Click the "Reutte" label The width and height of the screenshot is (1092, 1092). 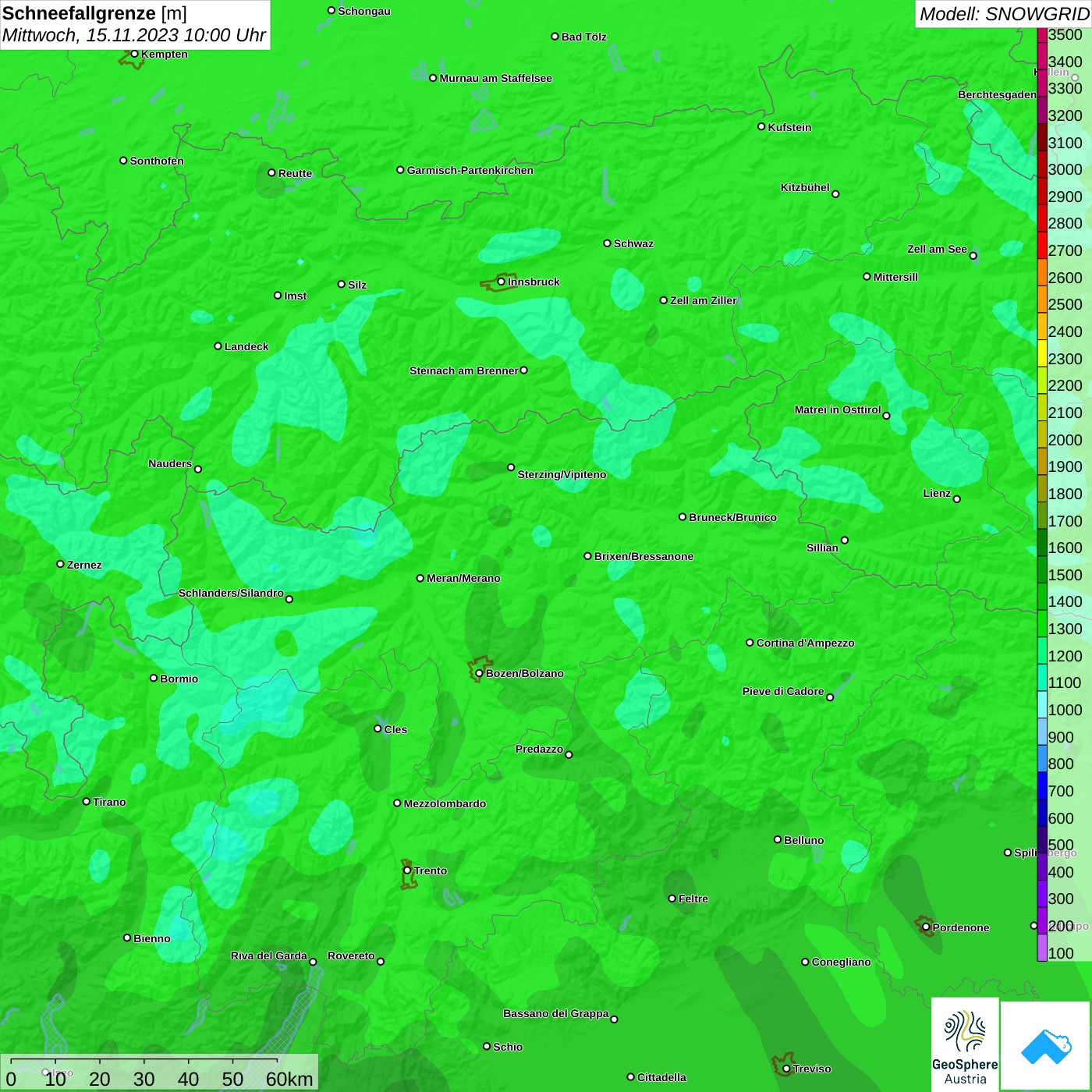tap(295, 173)
